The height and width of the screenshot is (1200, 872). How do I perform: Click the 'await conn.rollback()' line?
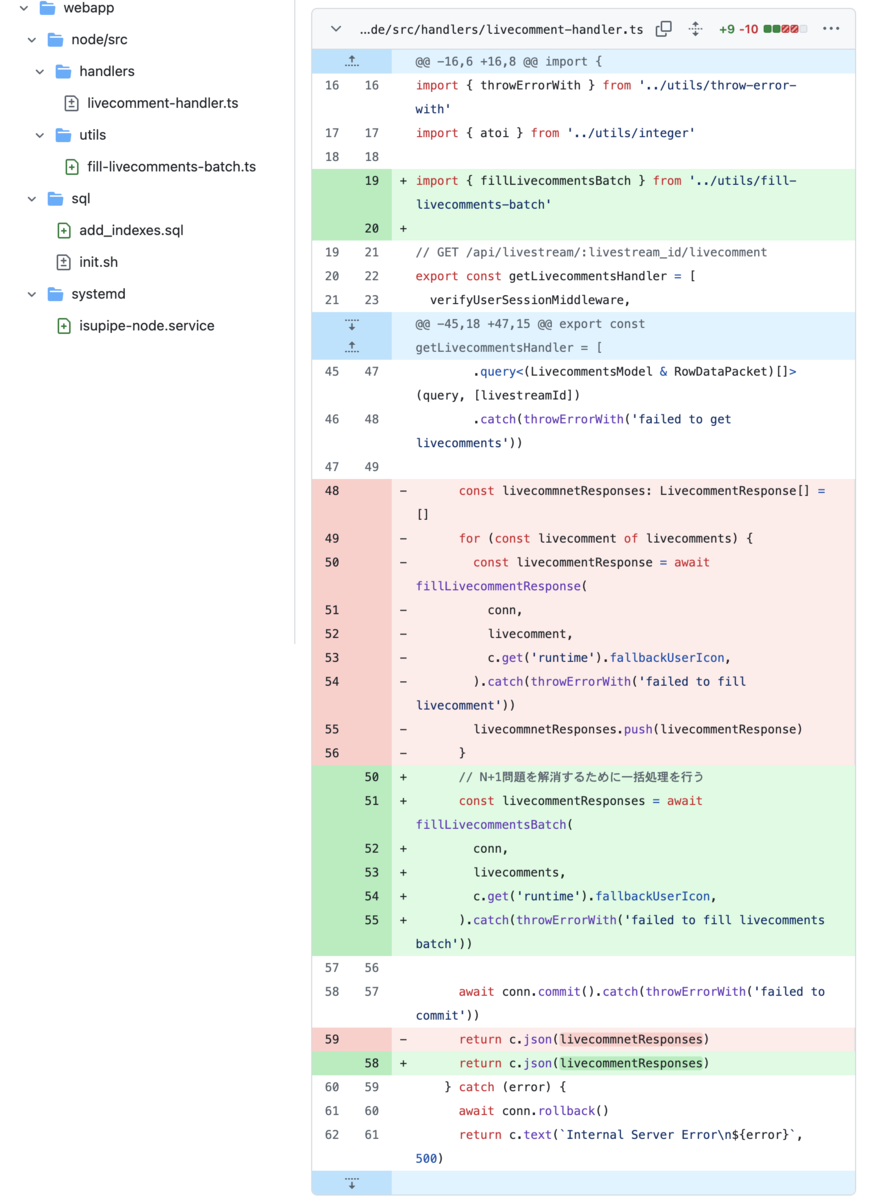click(x=534, y=1111)
